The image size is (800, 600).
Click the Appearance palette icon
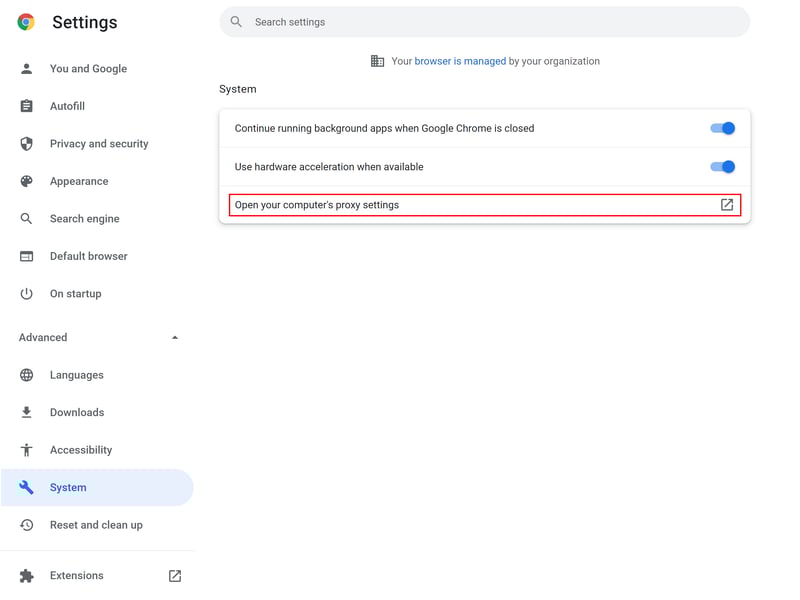(27, 181)
